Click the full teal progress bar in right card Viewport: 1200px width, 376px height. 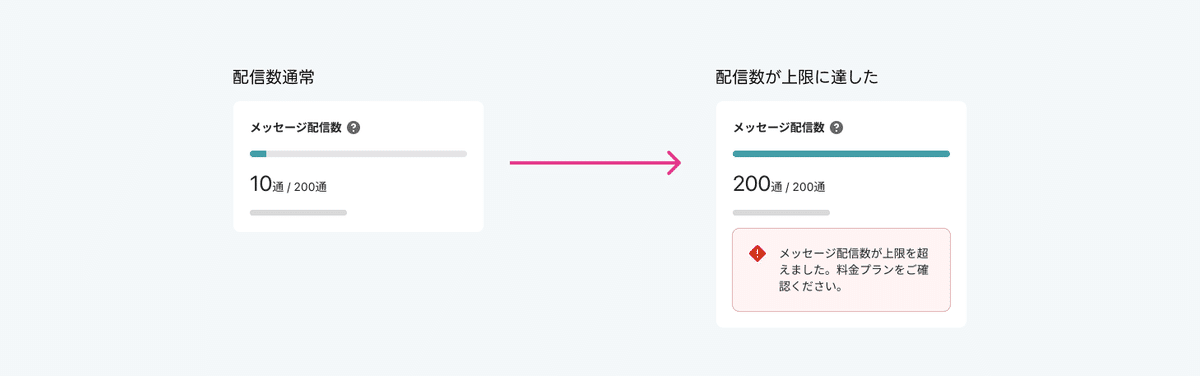coord(841,154)
